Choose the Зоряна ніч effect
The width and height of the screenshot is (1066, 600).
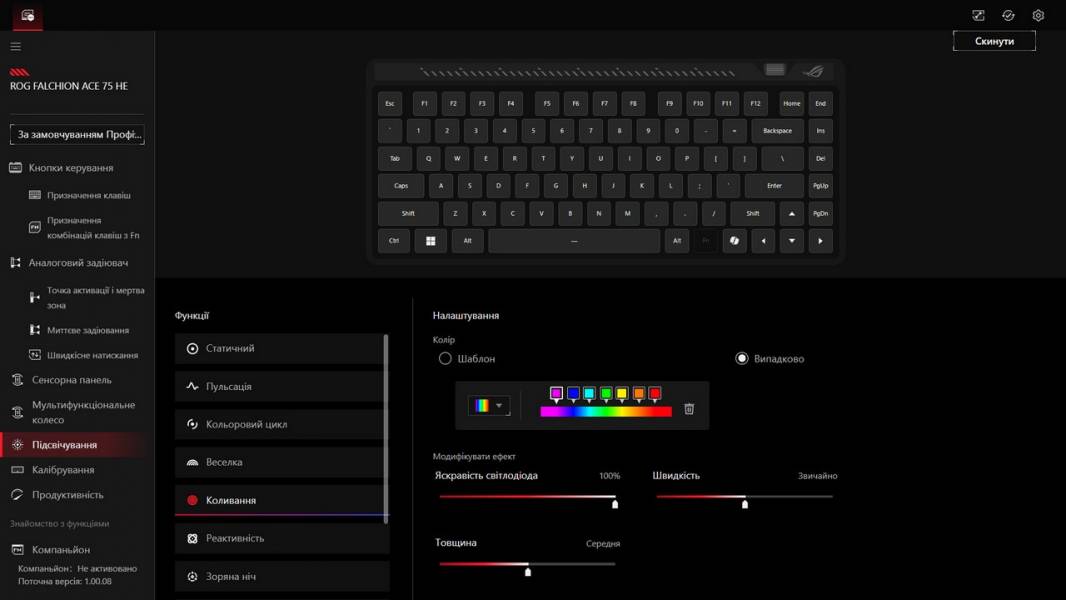(x=279, y=577)
